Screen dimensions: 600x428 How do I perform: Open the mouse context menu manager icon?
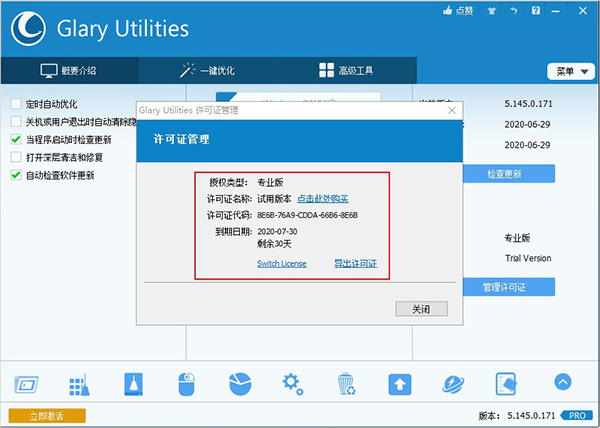click(186, 384)
